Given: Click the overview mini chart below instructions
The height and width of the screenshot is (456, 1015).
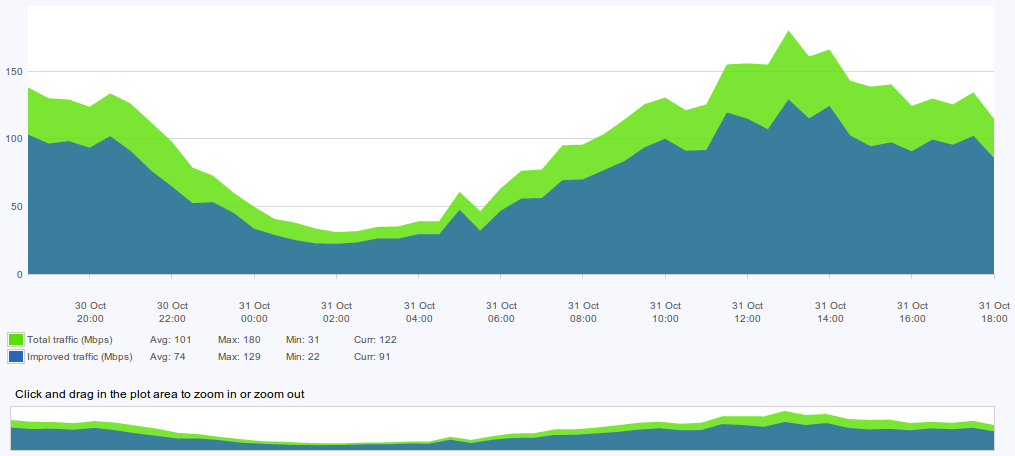Looking at the screenshot, I should tap(502, 428).
